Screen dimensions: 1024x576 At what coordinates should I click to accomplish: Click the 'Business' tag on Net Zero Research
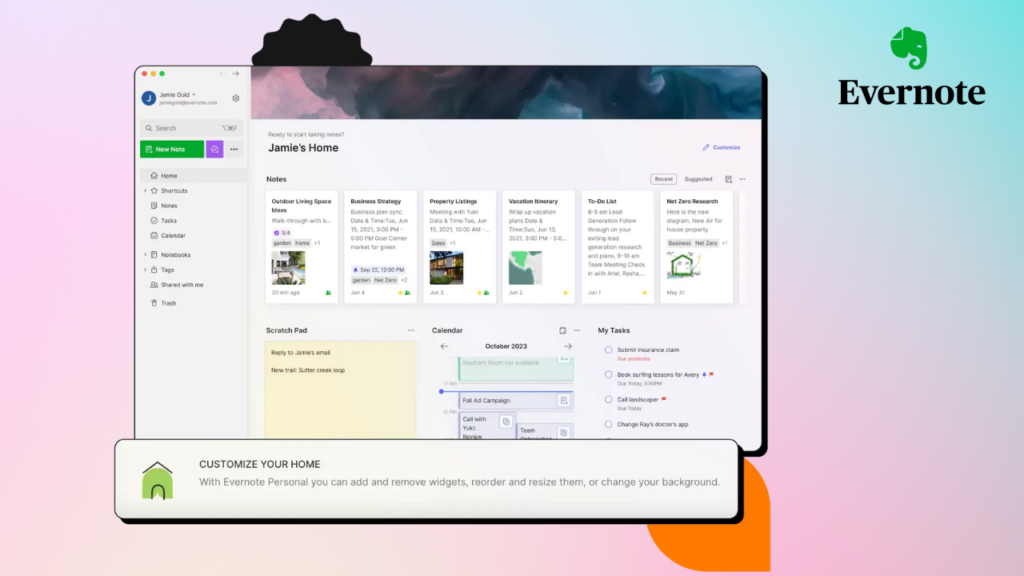click(x=679, y=244)
